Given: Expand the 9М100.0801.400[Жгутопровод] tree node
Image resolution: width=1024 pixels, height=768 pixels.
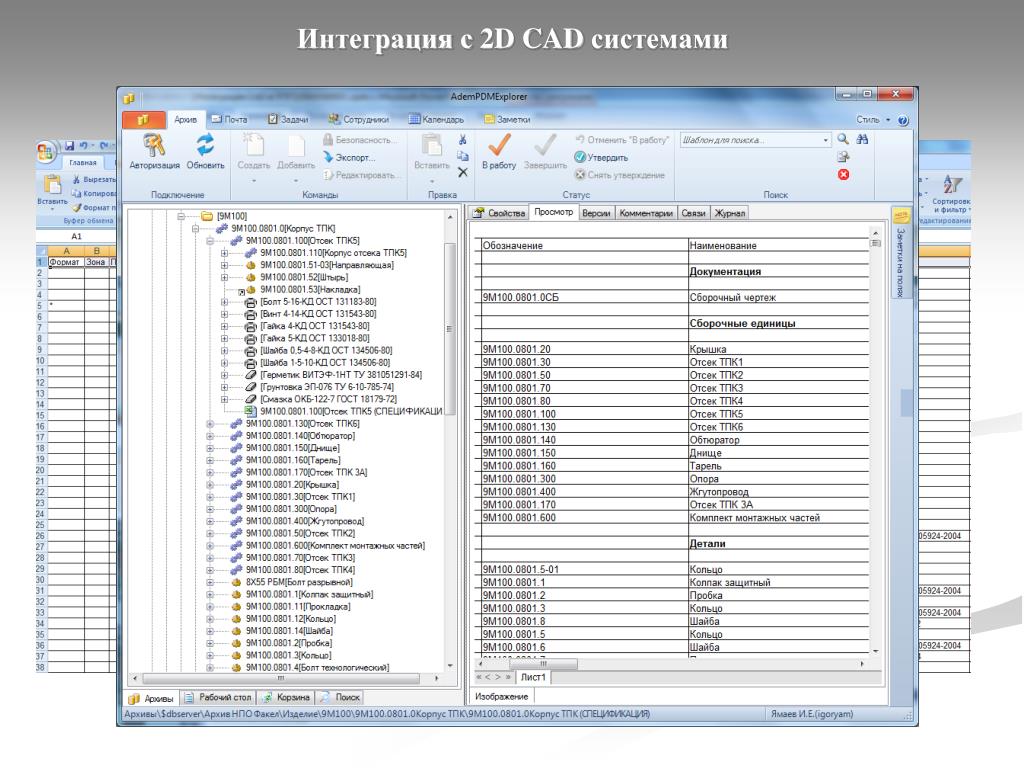Looking at the screenshot, I should click(x=210, y=522).
